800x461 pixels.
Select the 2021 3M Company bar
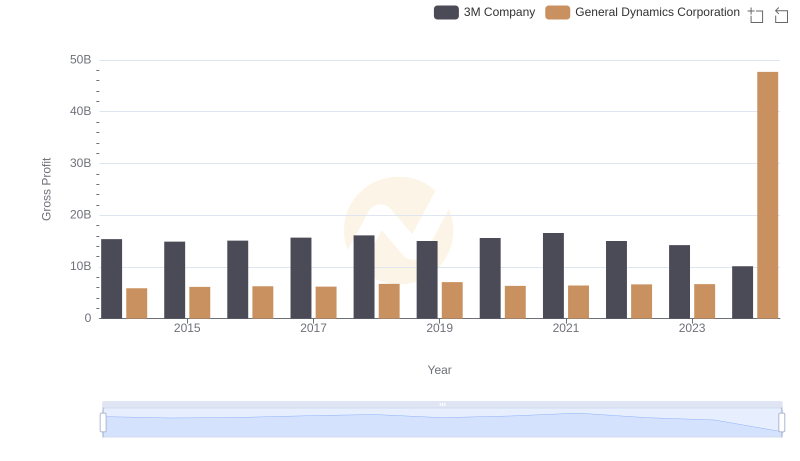[x=553, y=276]
